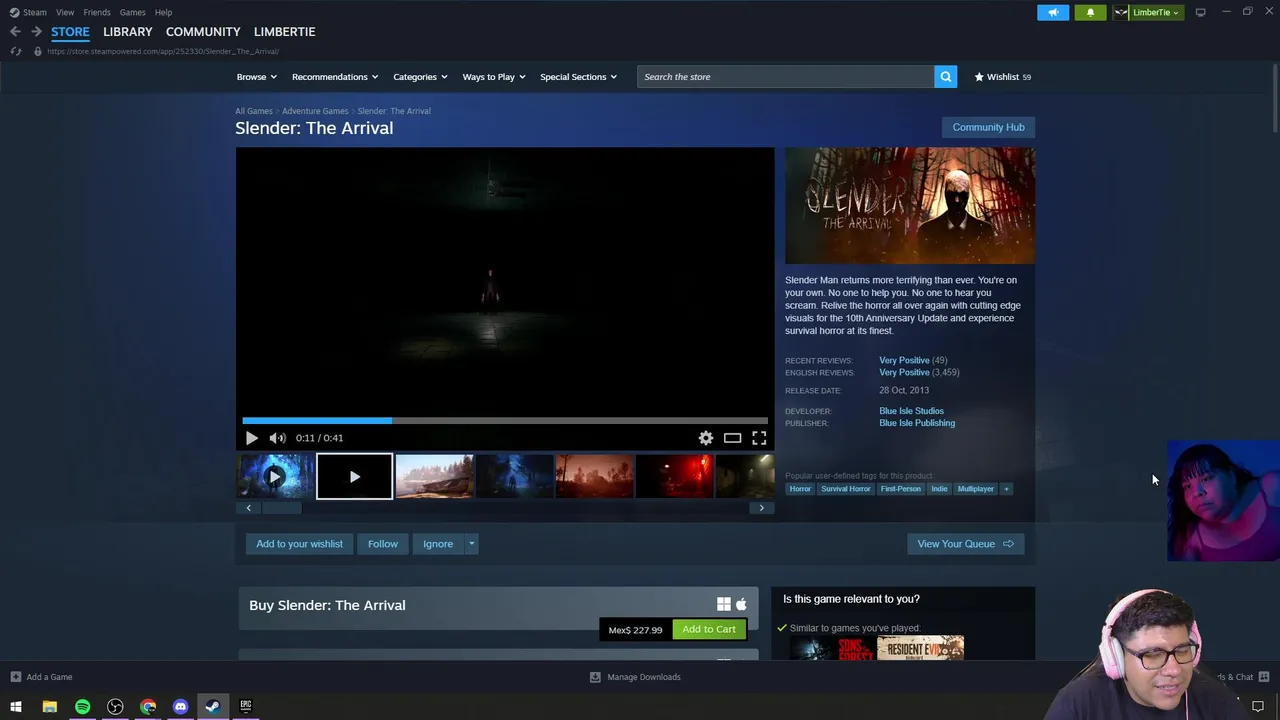Go back with the left arrow button

(15, 32)
